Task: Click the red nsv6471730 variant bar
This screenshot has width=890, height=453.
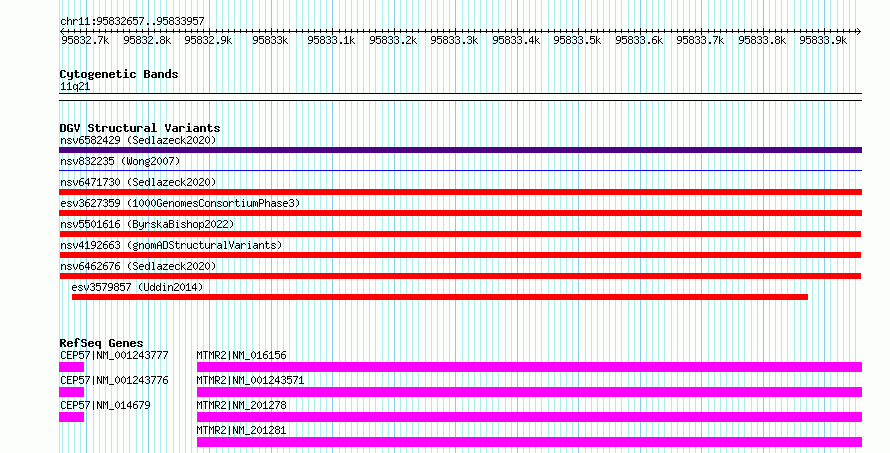Action: [460, 192]
